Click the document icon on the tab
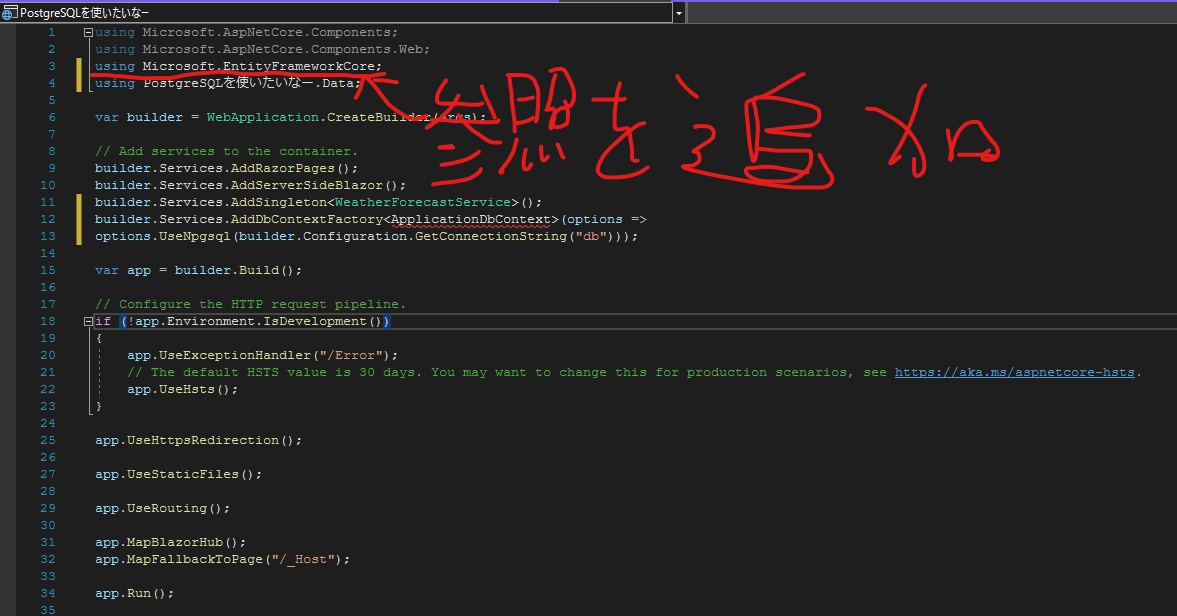 coord(9,12)
